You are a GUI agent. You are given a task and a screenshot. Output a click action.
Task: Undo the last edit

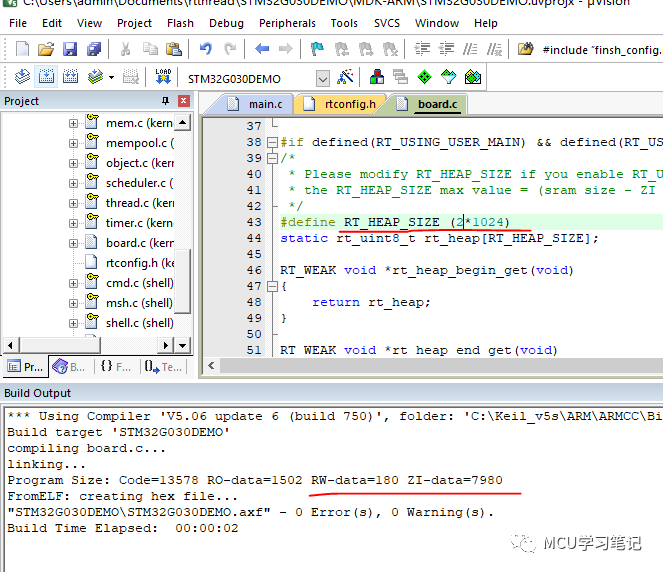[x=205, y=49]
